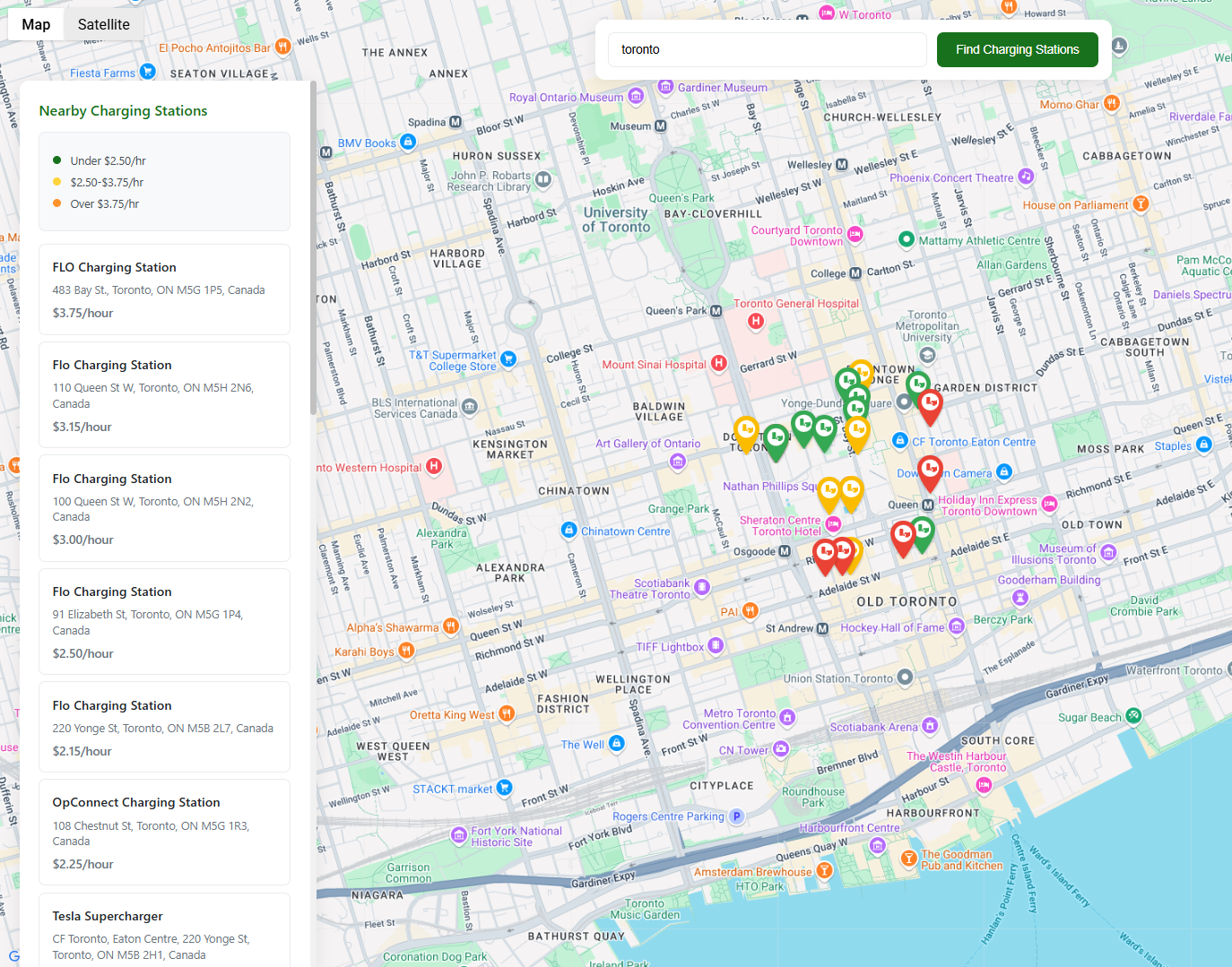The image size is (1232, 967).
Task: Select Flo station at 100 Queen St W
Action: tap(164, 508)
